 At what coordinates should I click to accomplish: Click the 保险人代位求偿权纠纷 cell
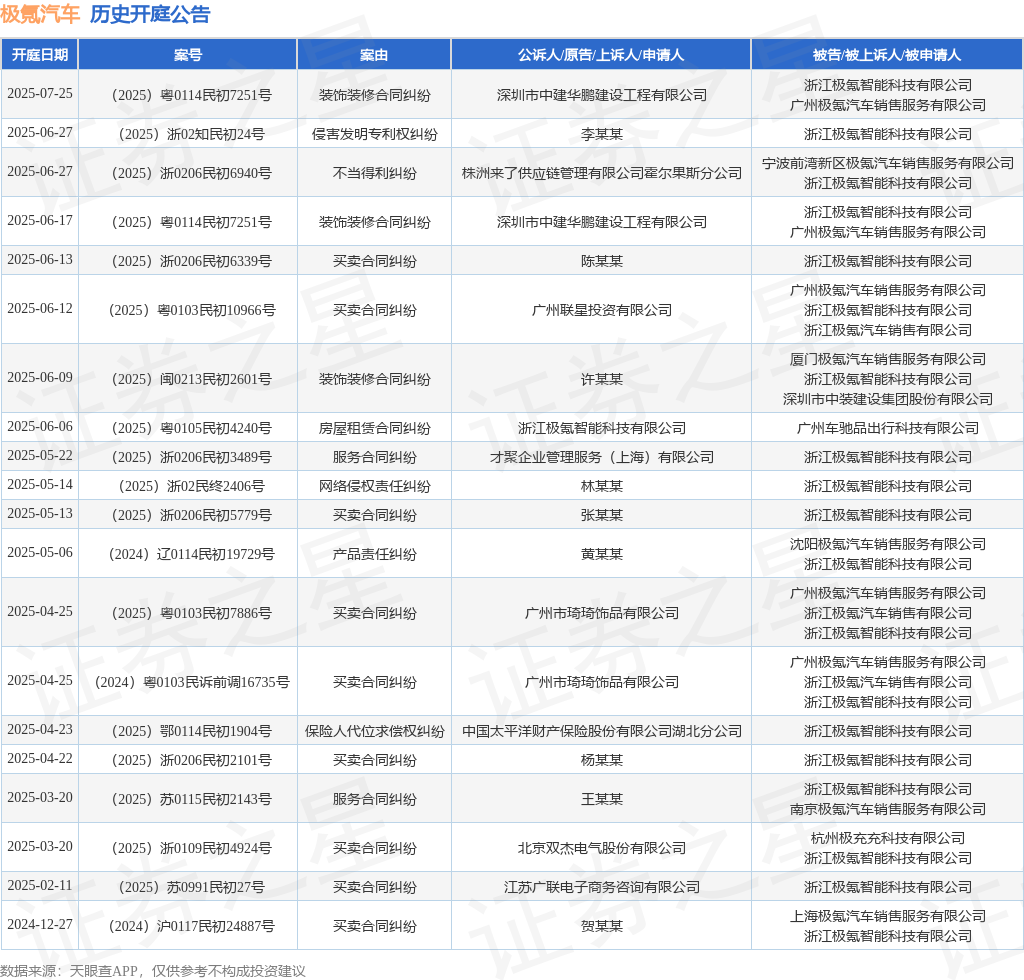point(374,731)
